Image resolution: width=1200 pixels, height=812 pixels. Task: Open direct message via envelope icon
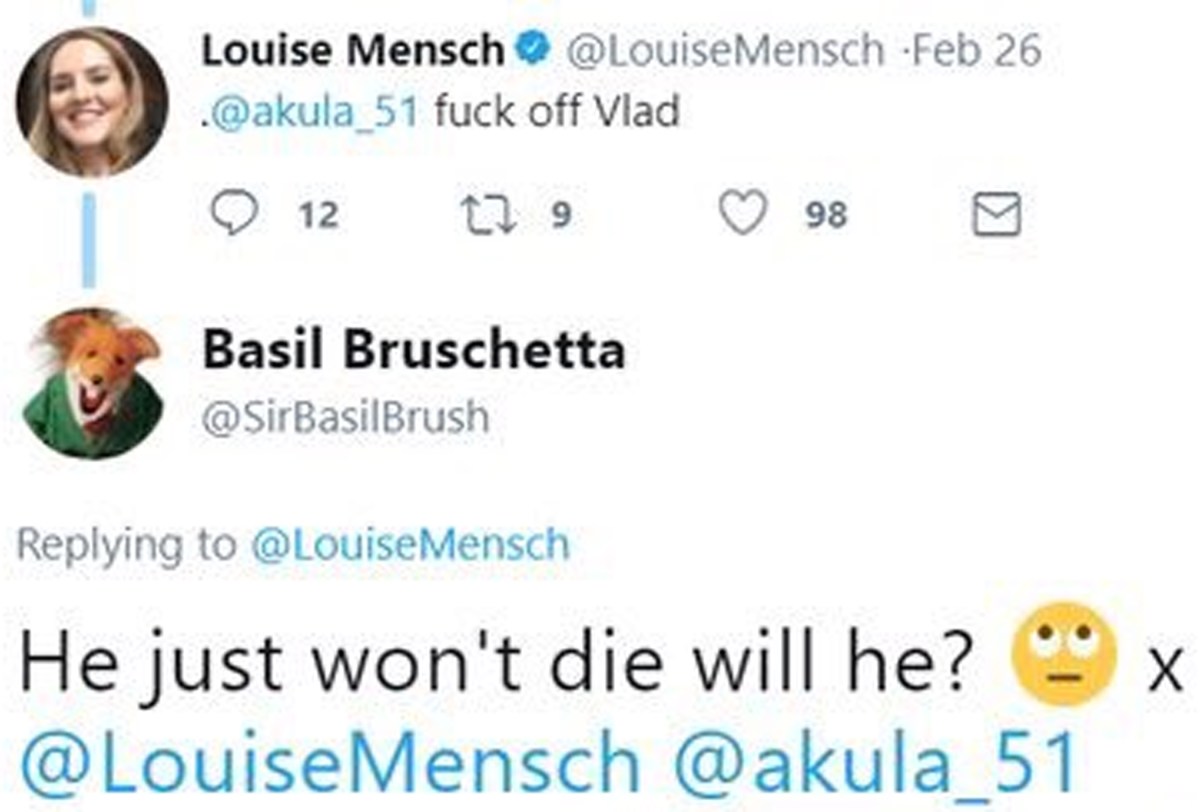(x=996, y=214)
